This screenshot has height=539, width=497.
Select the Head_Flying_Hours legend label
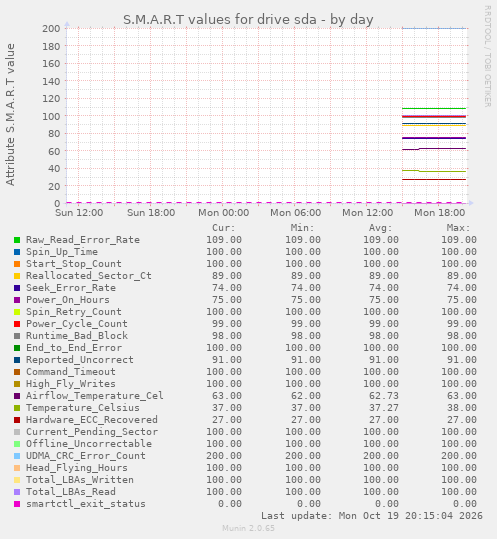[77, 468]
